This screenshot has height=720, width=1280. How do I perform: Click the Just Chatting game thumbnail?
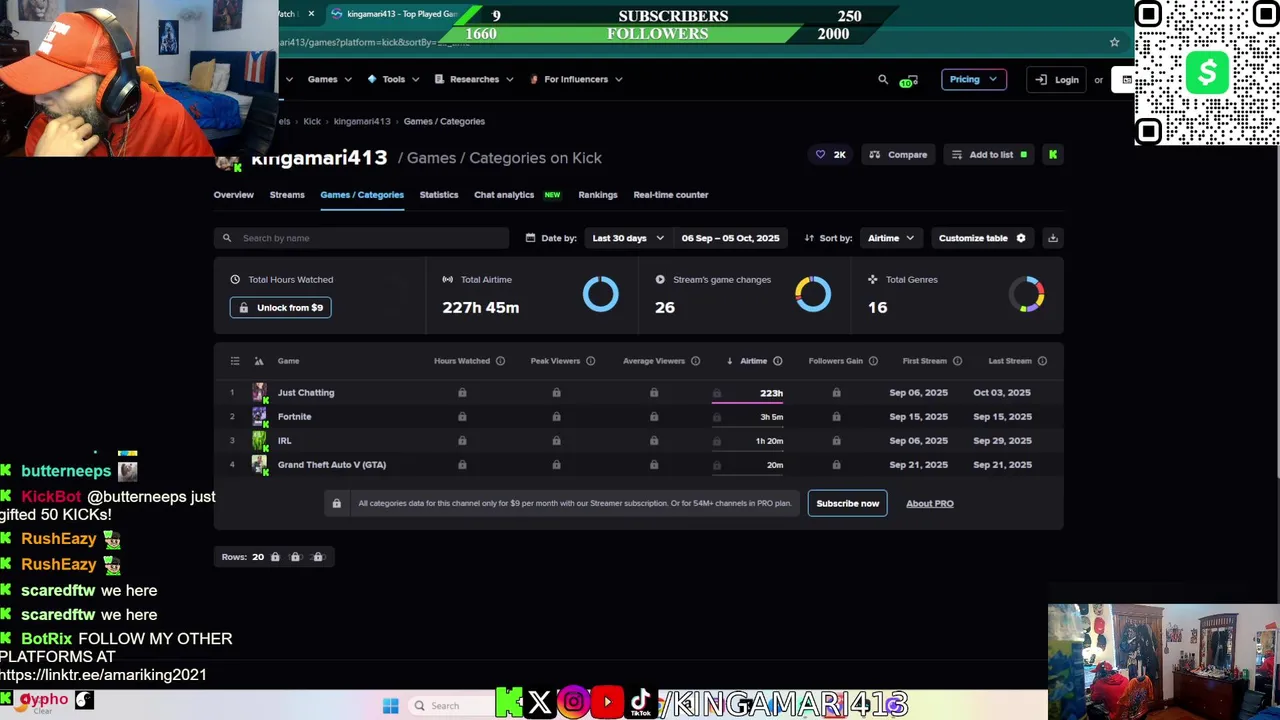260,393
